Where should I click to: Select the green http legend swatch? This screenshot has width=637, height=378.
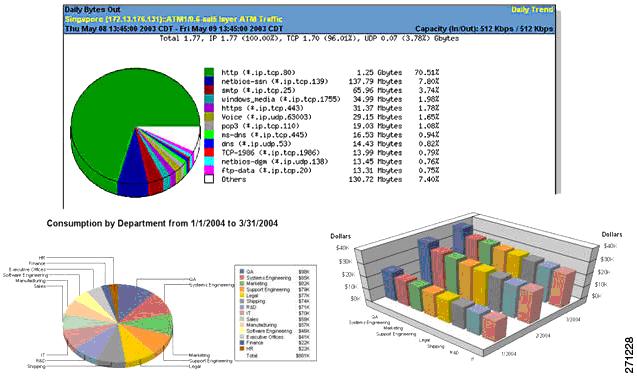click(209, 72)
